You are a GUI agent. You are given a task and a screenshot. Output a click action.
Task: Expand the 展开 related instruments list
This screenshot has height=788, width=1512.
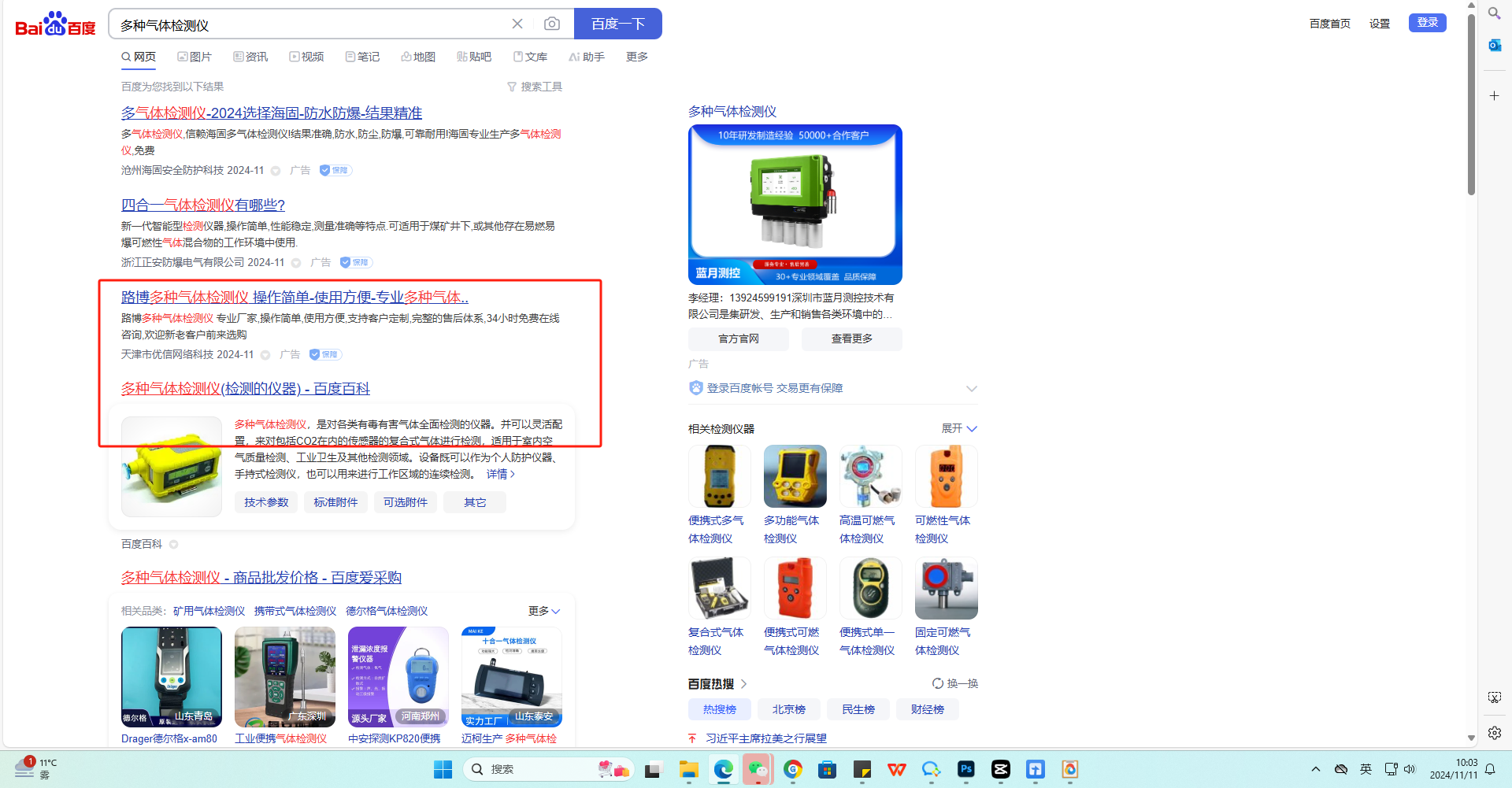tap(959, 428)
